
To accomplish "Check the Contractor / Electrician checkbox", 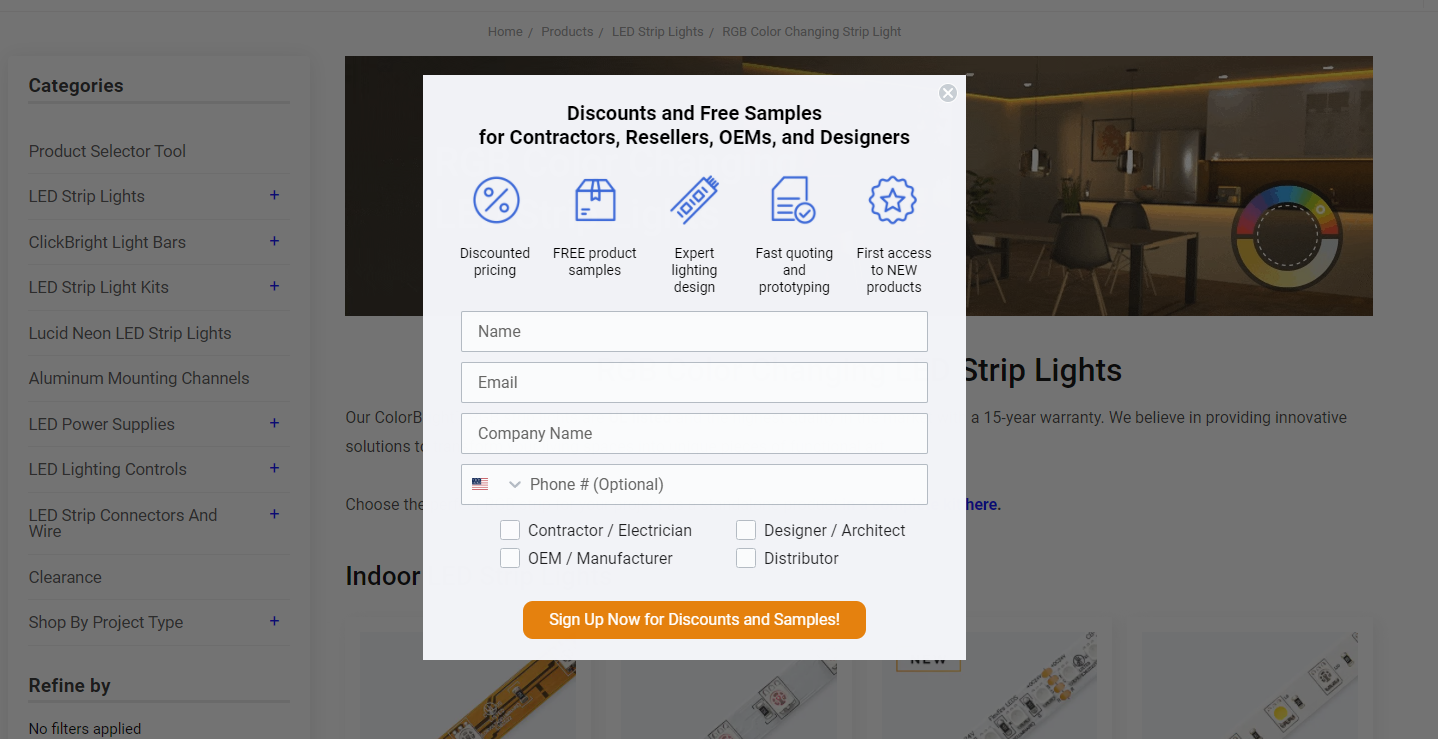I will tap(510, 530).
